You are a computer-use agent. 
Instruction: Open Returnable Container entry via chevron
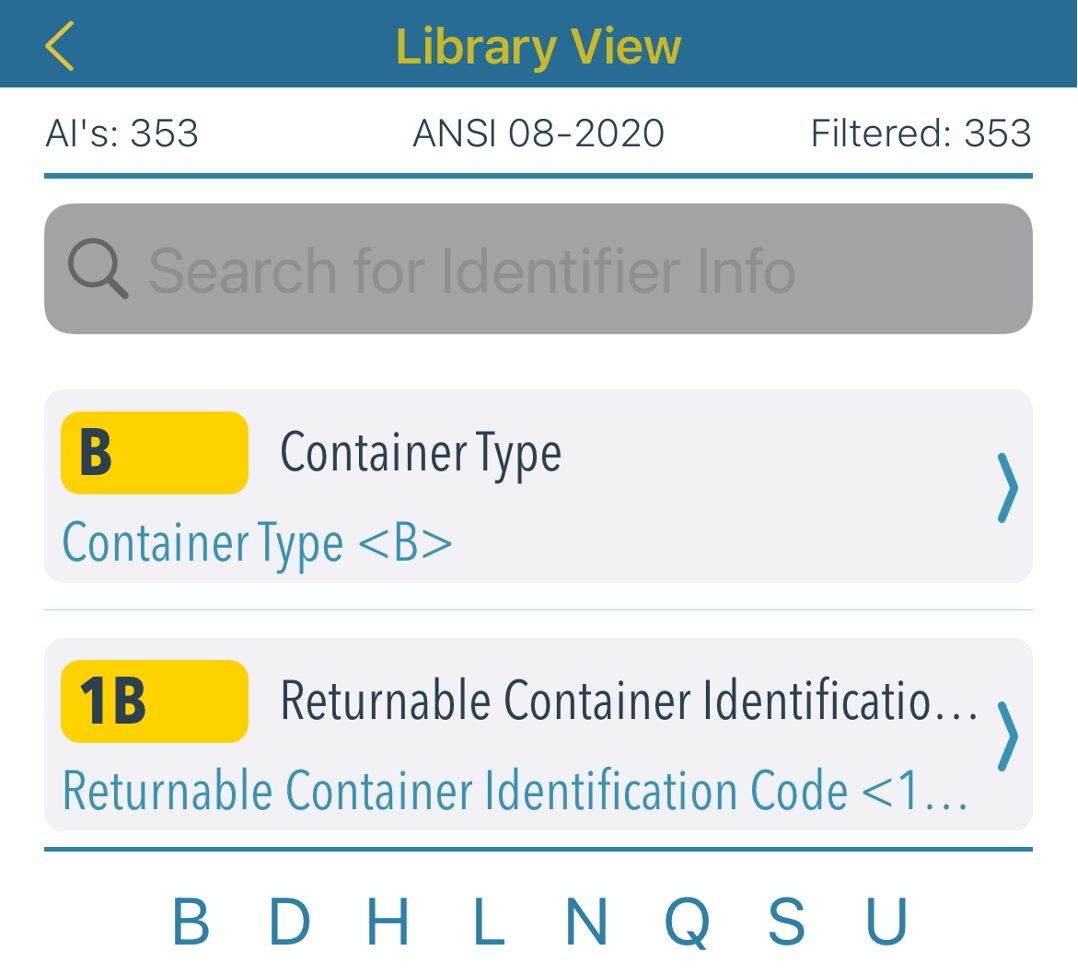pos(1007,735)
